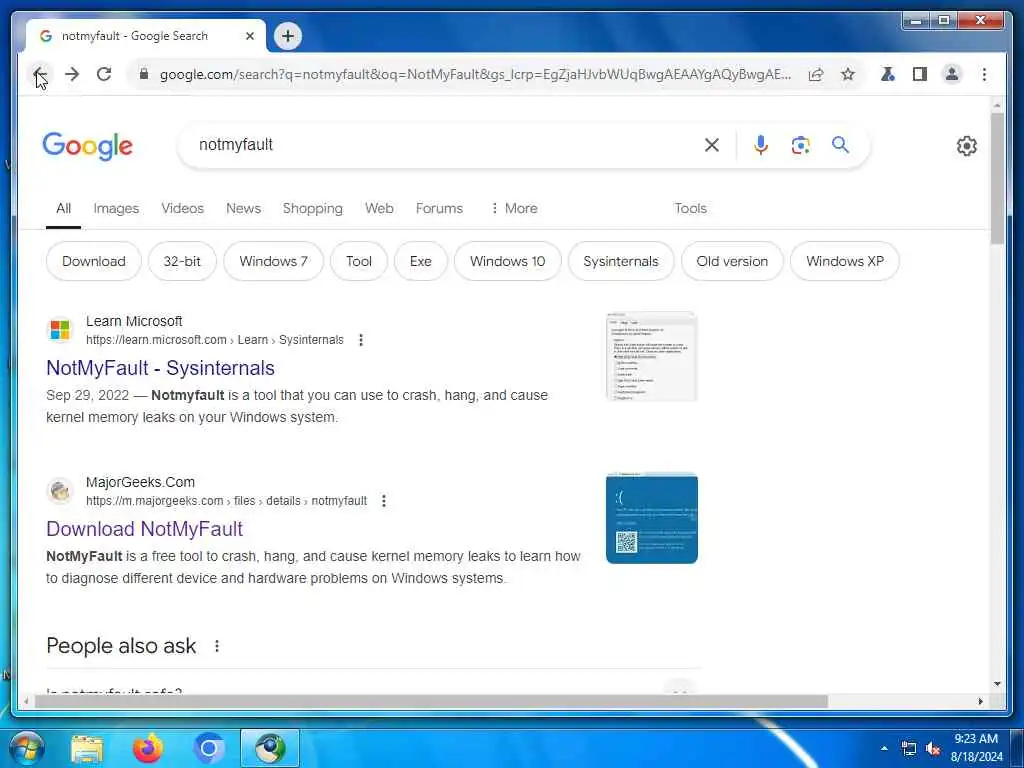The width and height of the screenshot is (1024, 768).
Task: Apply the Windows 10 filter chip
Action: click(x=507, y=261)
